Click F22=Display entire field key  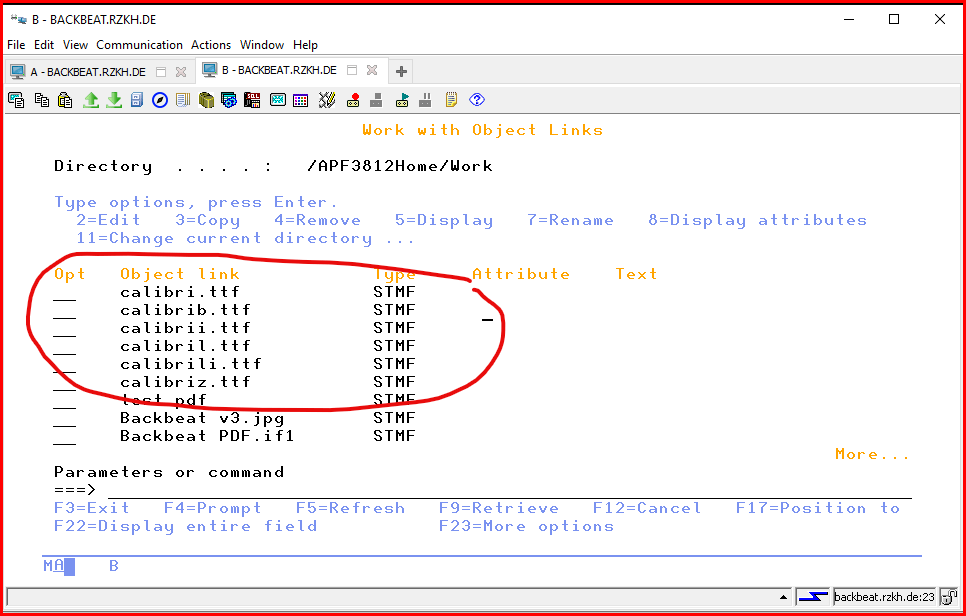point(185,526)
